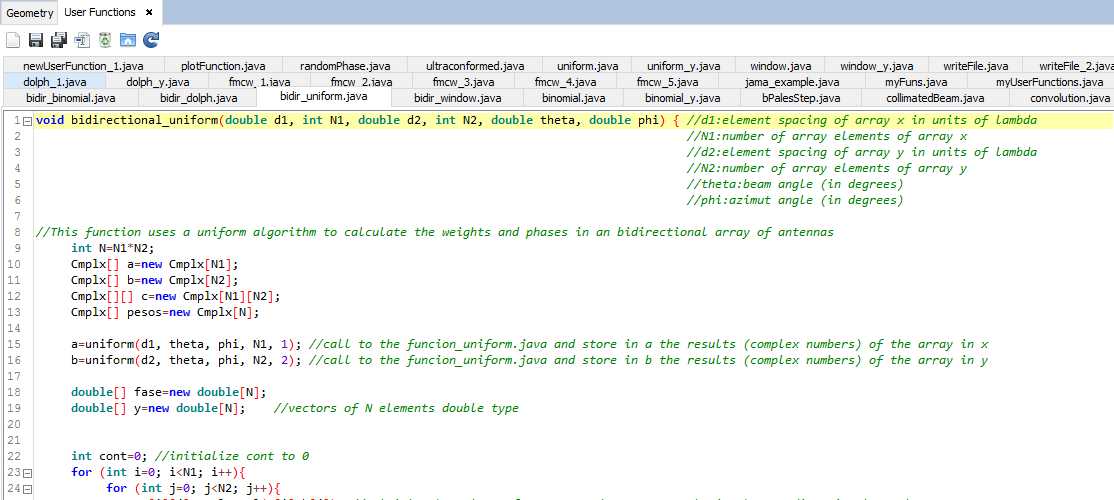Click the New file icon

coord(13,40)
